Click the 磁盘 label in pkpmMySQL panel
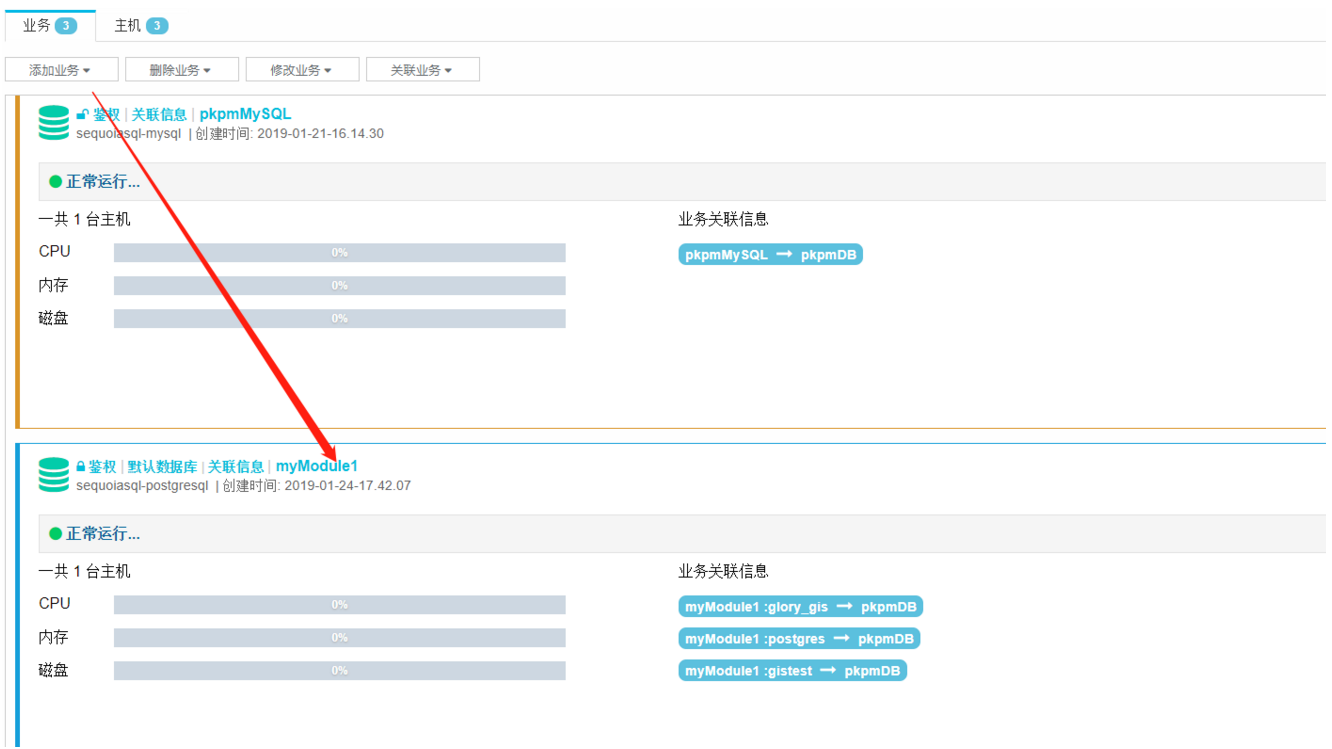The image size is (1332, 749). 54,318
